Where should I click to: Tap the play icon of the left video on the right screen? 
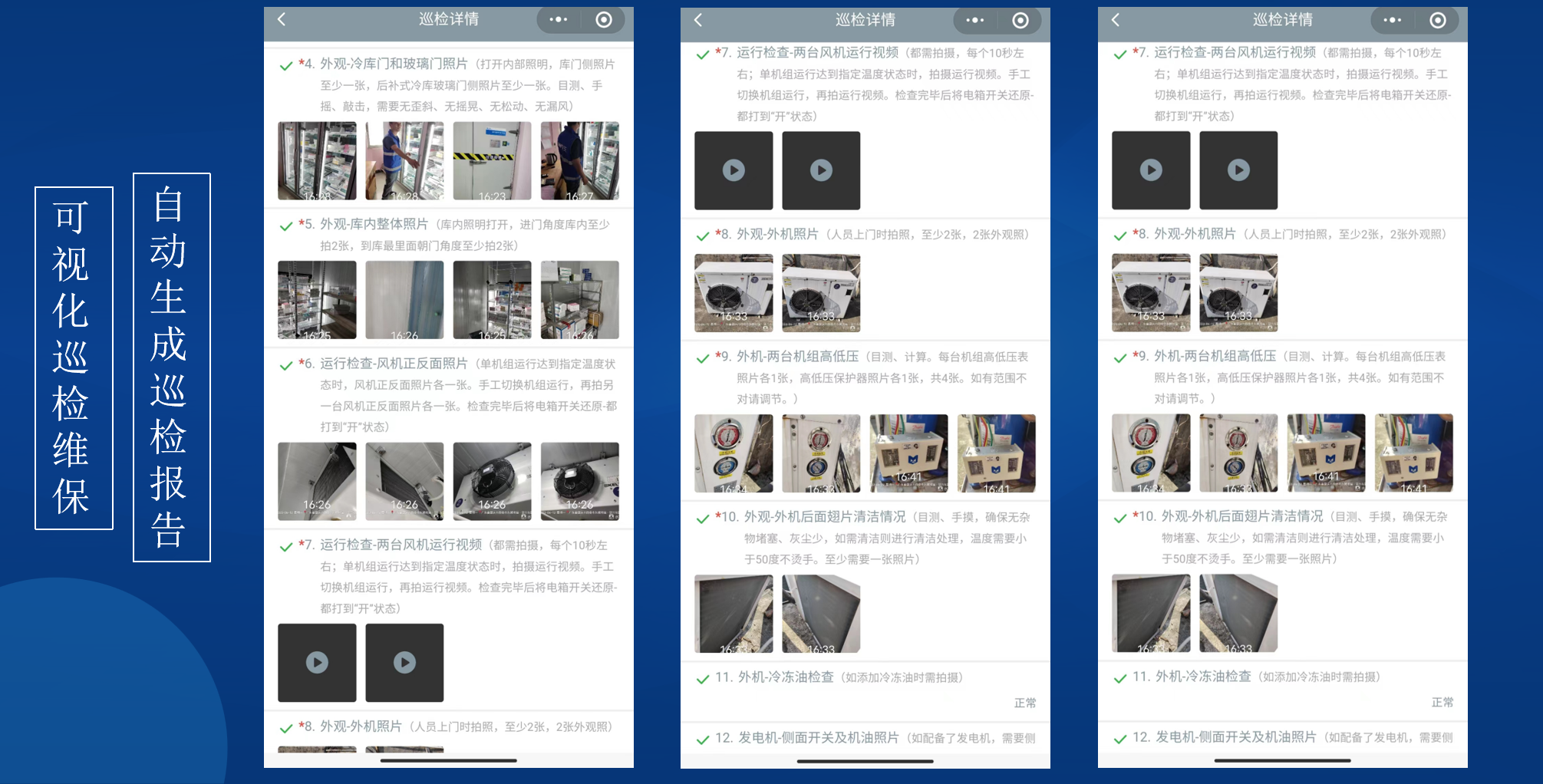[1151, 170]
